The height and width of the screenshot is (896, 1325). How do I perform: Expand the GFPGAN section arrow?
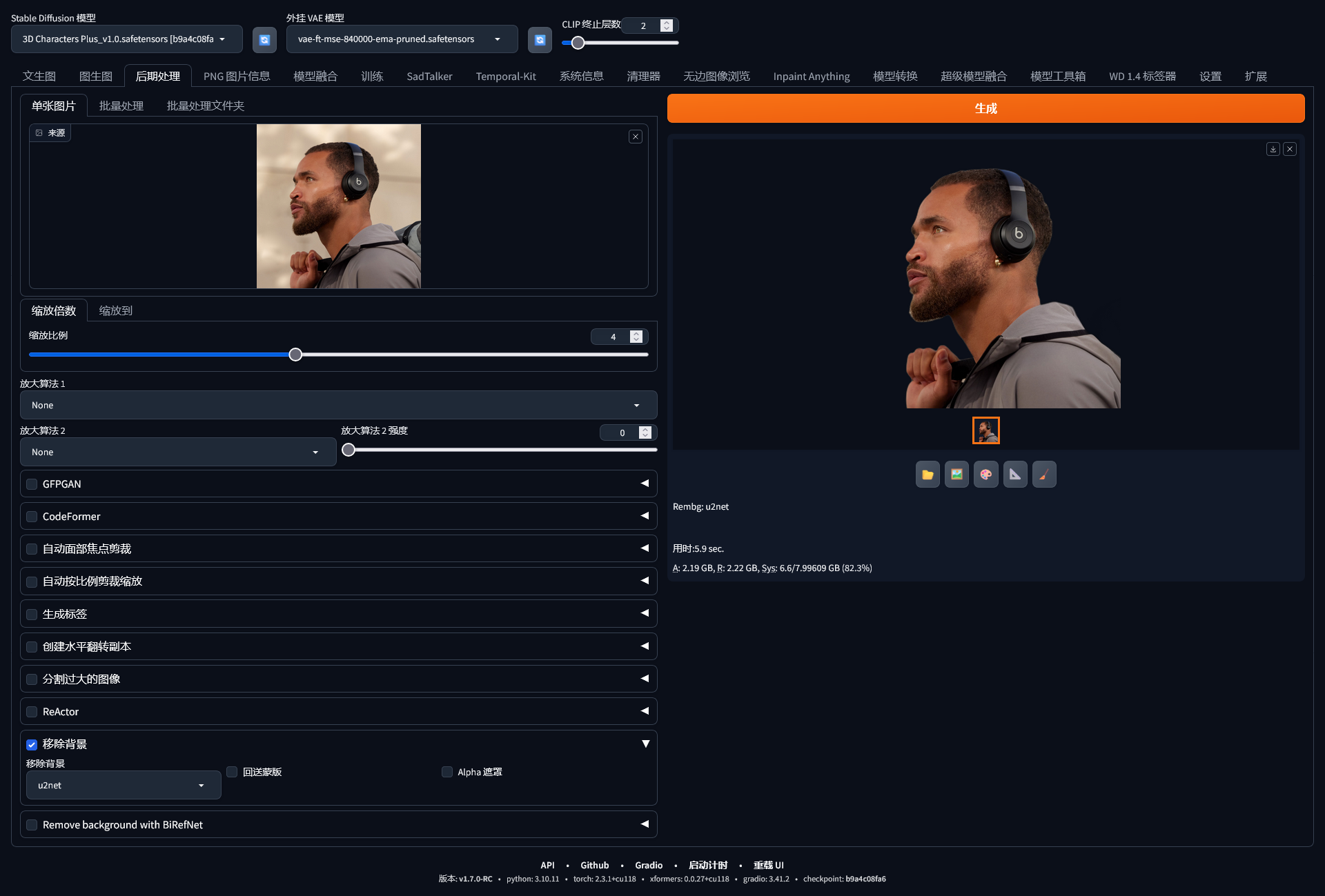[x=645, y=484]
